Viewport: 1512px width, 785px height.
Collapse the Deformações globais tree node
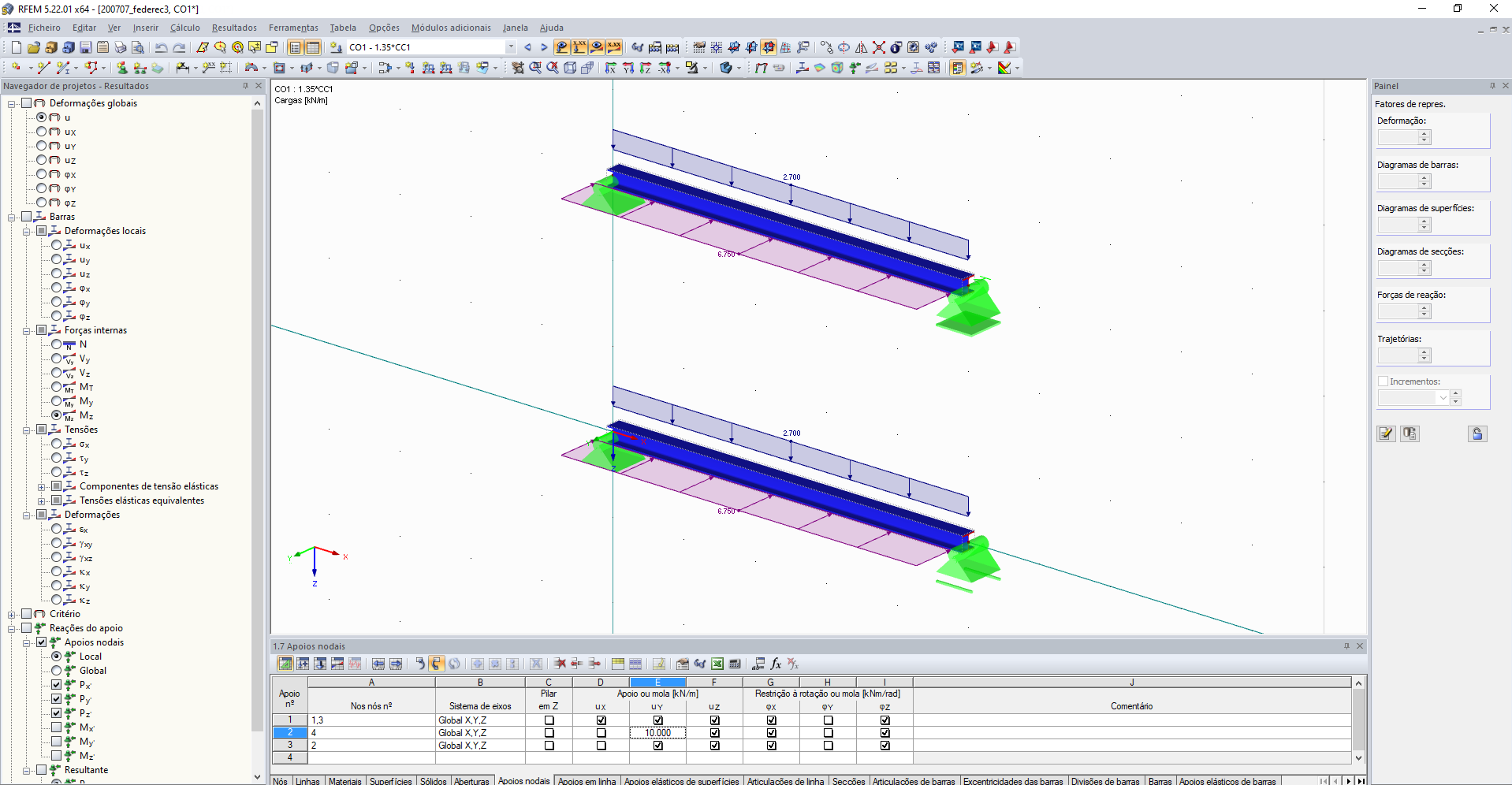pyautogui.click(x=12, y=103)
